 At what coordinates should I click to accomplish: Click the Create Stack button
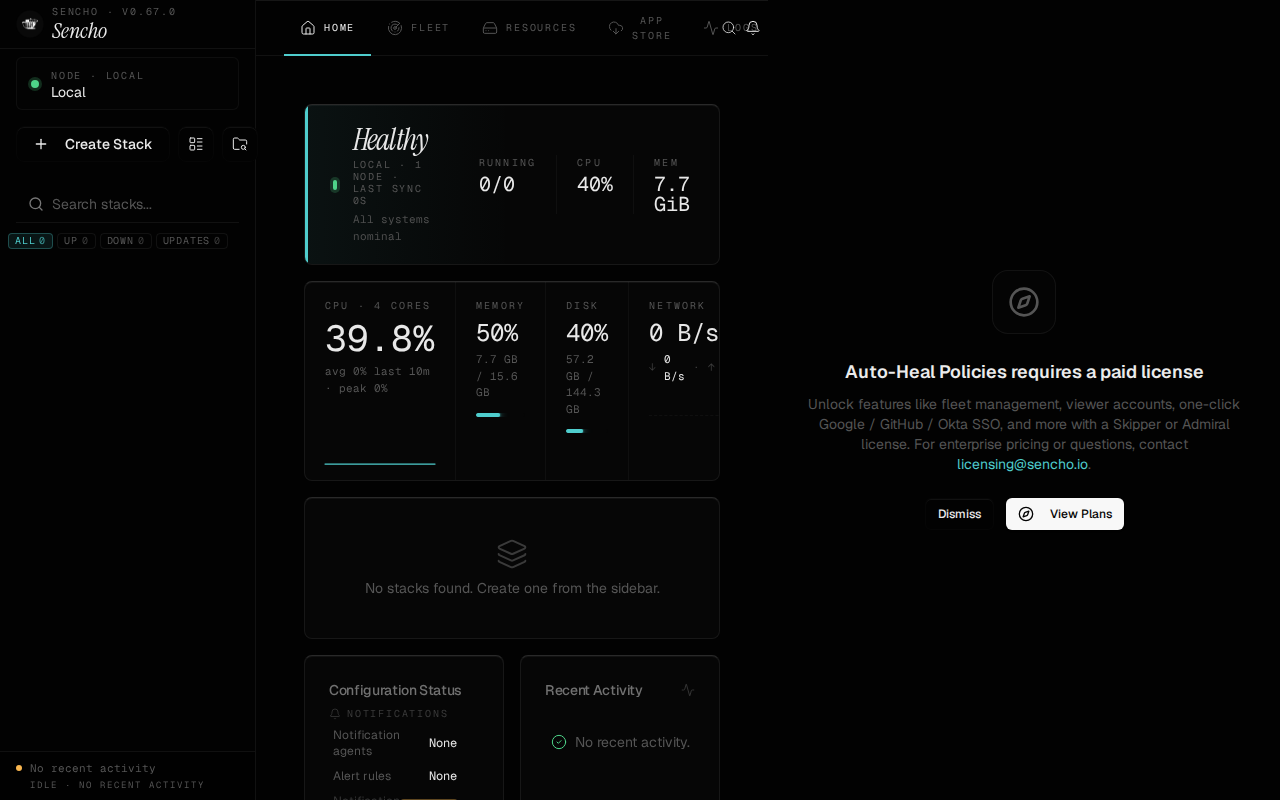point(93,144)
